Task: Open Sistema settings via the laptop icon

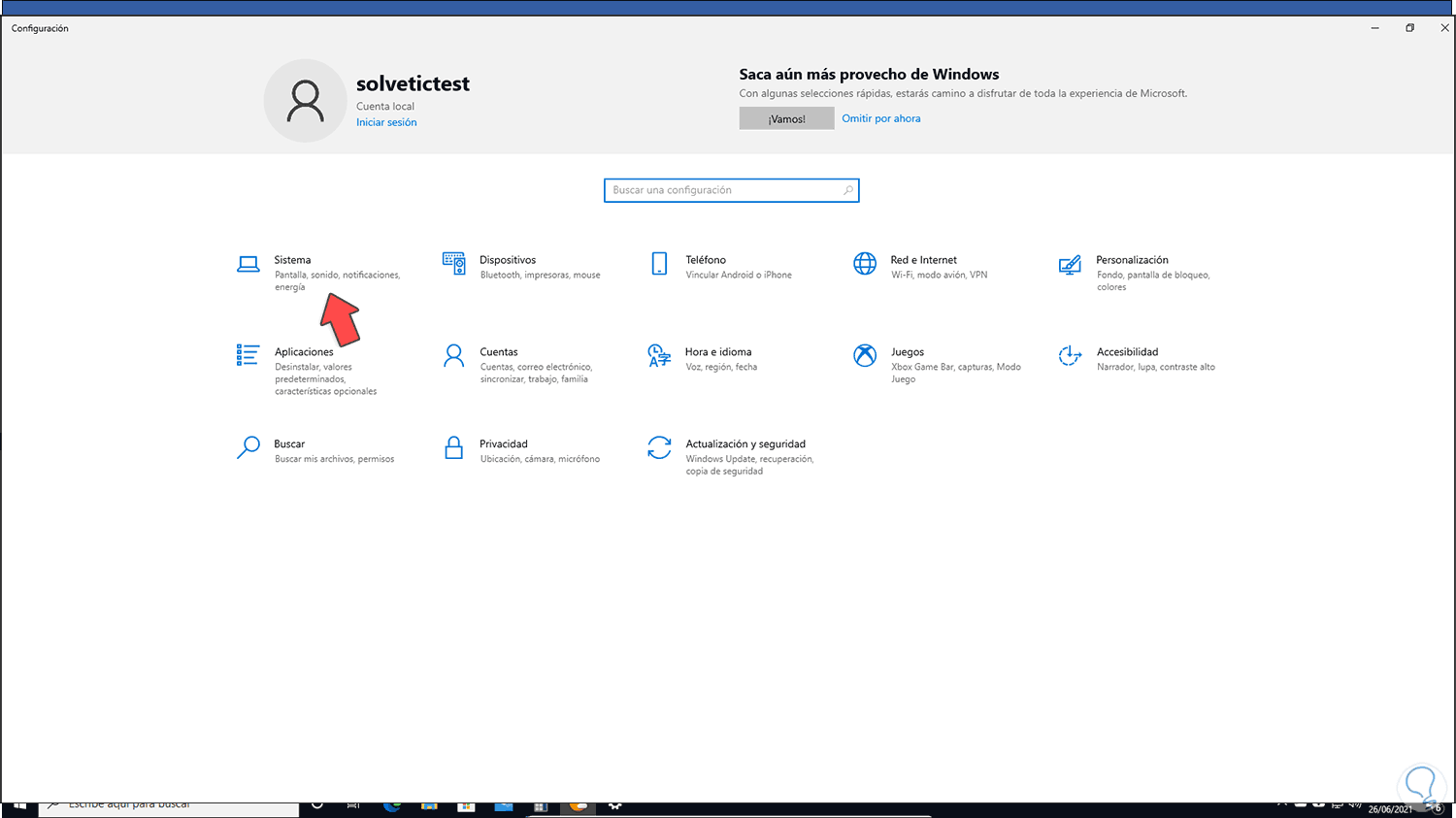Action: point(248,264)
